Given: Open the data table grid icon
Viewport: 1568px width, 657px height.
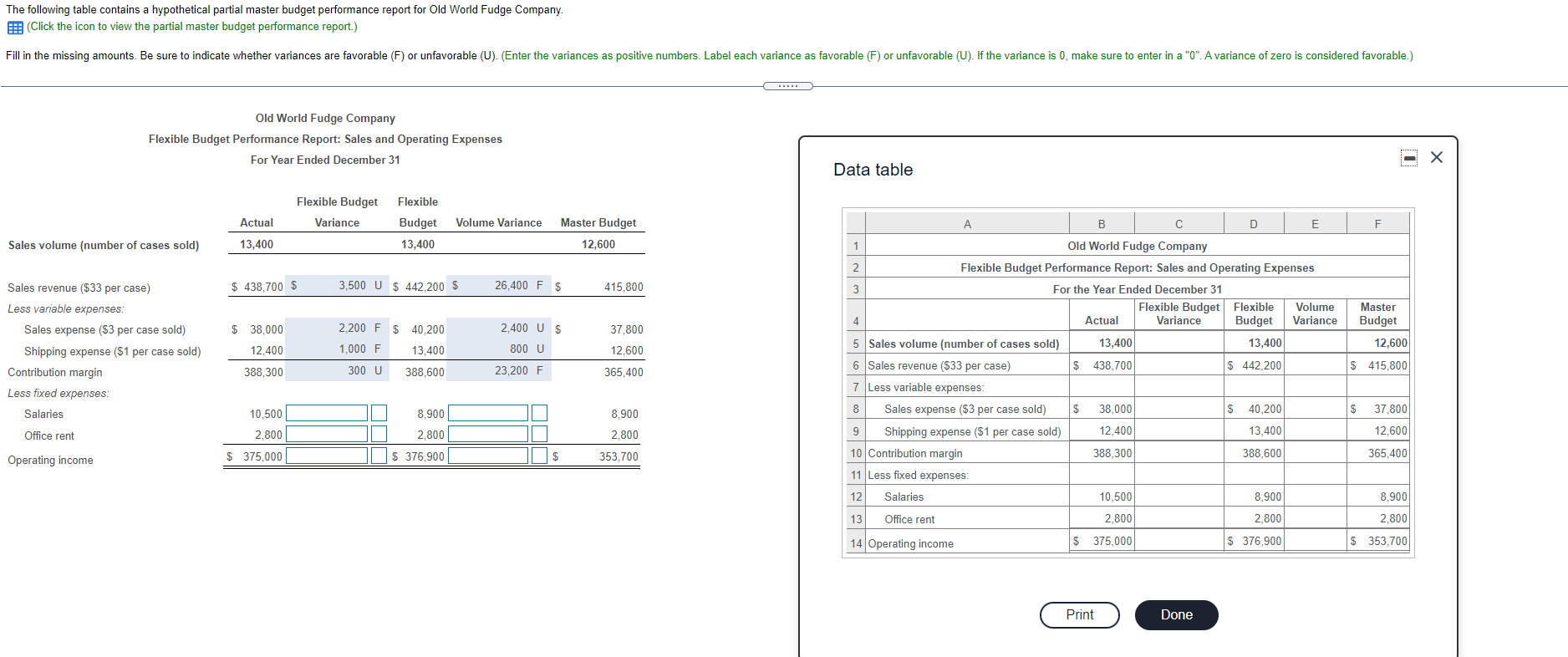Looking at the screenshot, I should [x=15, y=28].
